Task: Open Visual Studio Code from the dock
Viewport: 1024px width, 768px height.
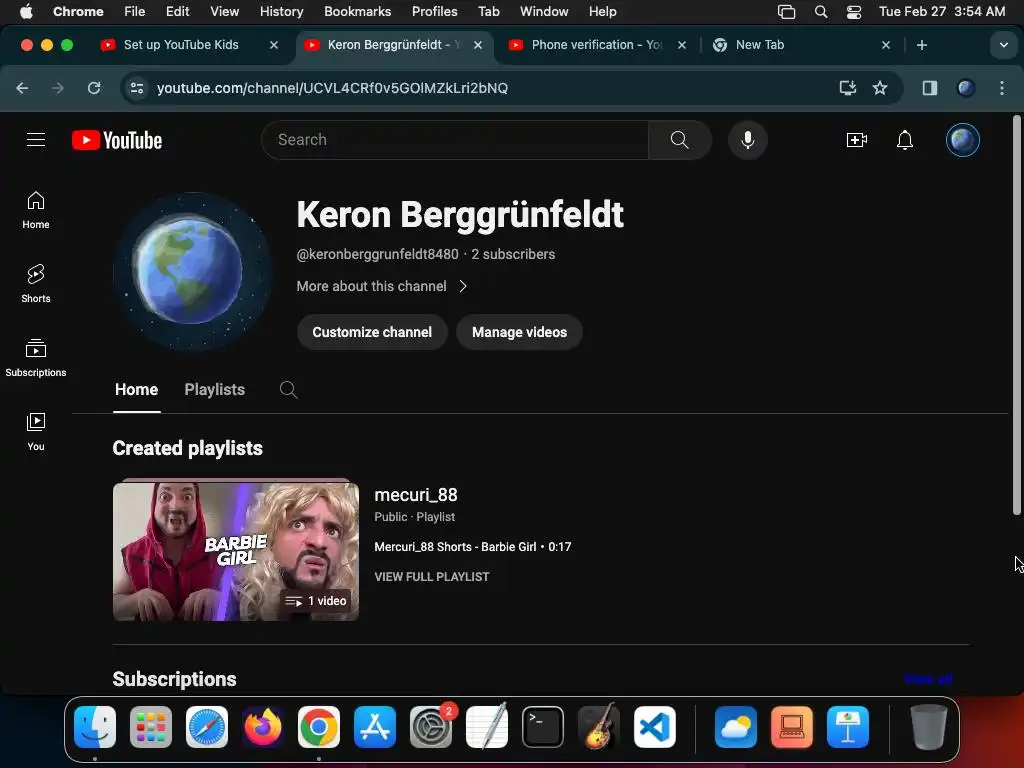Action: click(654, 727)
